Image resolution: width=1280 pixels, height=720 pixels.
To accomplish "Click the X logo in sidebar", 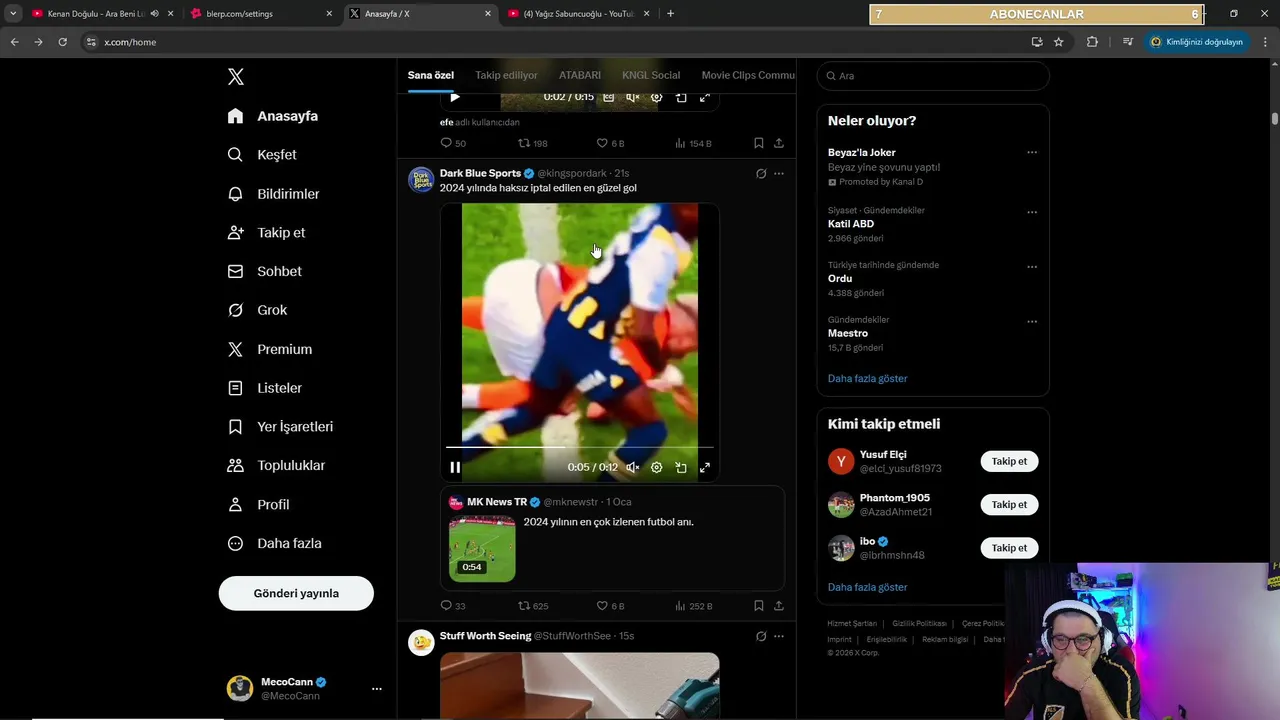I will (235, 77).
